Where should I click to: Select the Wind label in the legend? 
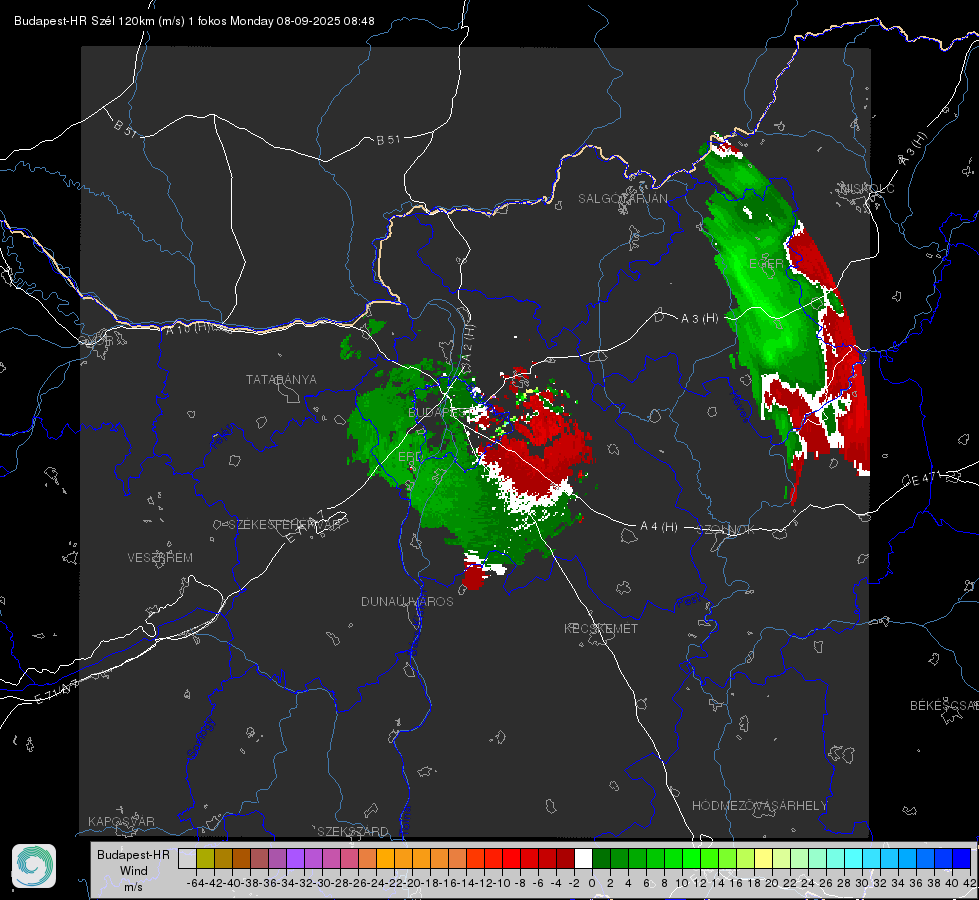pos(134,871)
